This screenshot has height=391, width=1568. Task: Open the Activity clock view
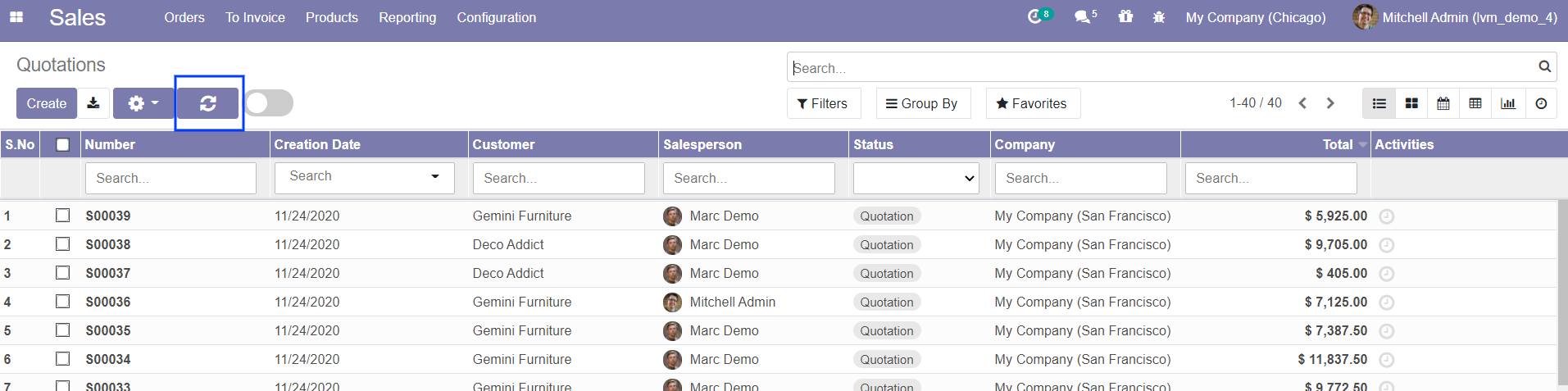[1541, 103]
